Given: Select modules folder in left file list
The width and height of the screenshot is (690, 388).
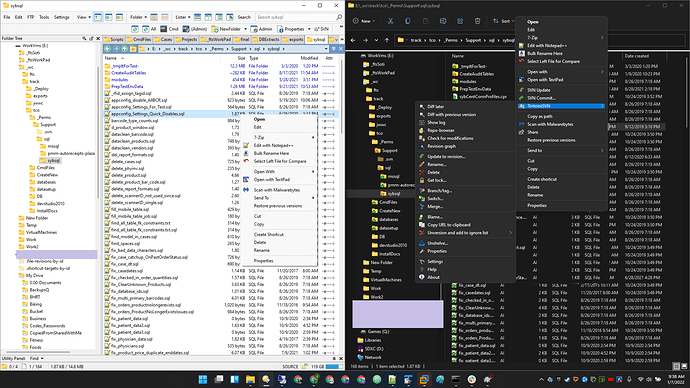Looking at the screenshot, I should pos(120,80).
